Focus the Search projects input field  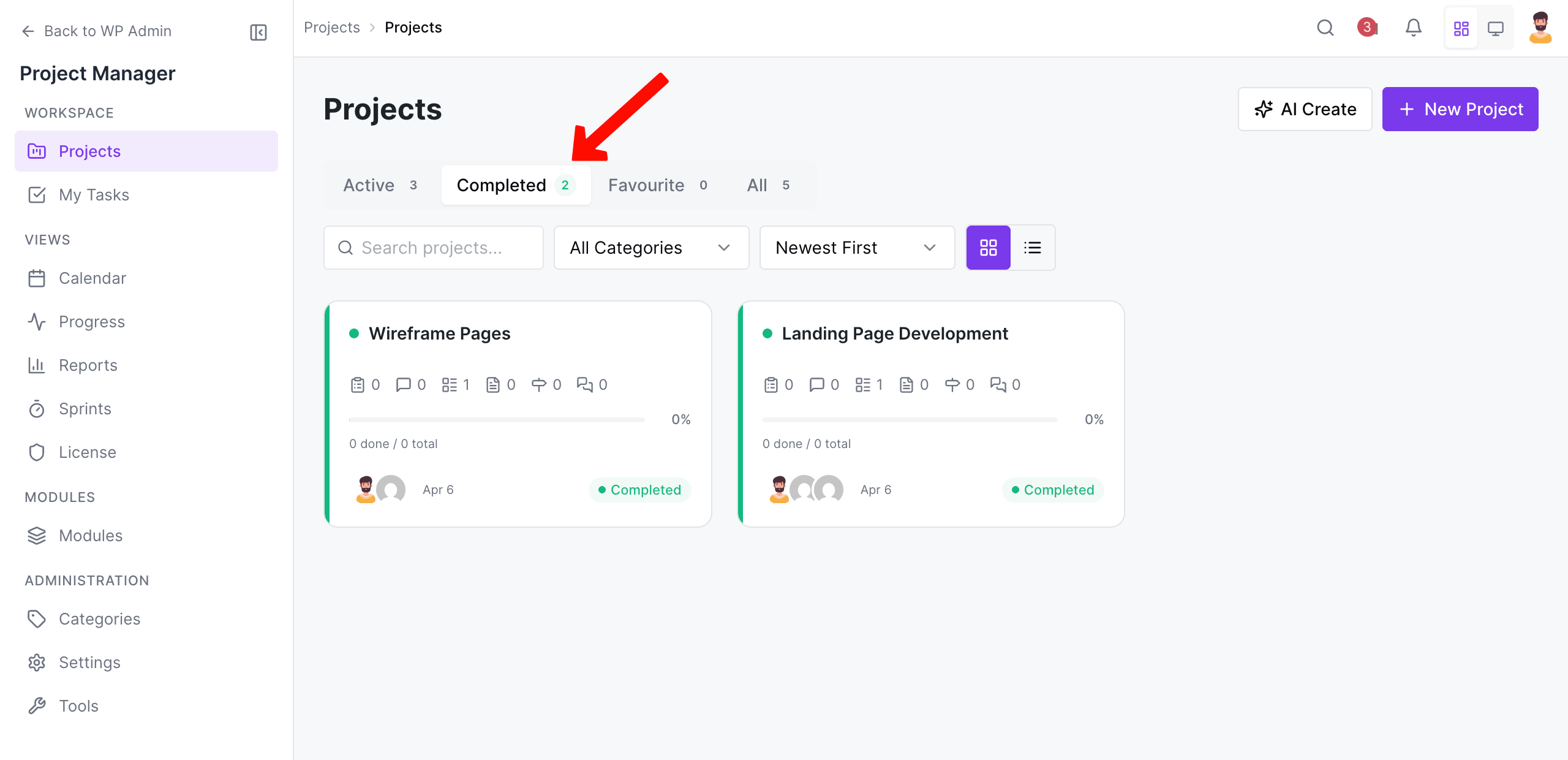(x=434, y=248)
